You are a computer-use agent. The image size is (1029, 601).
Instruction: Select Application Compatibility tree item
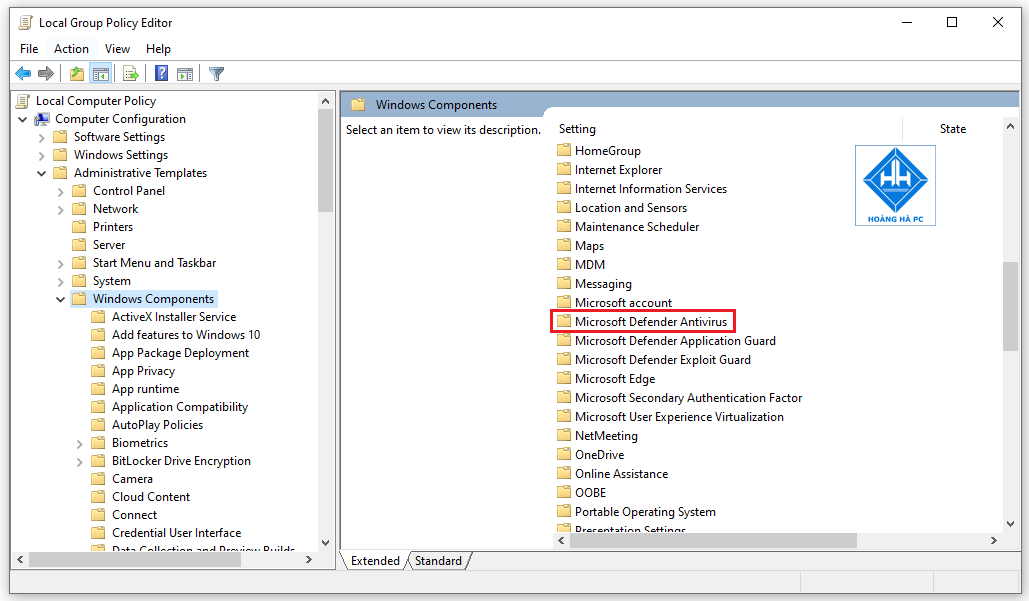[180, 407]
